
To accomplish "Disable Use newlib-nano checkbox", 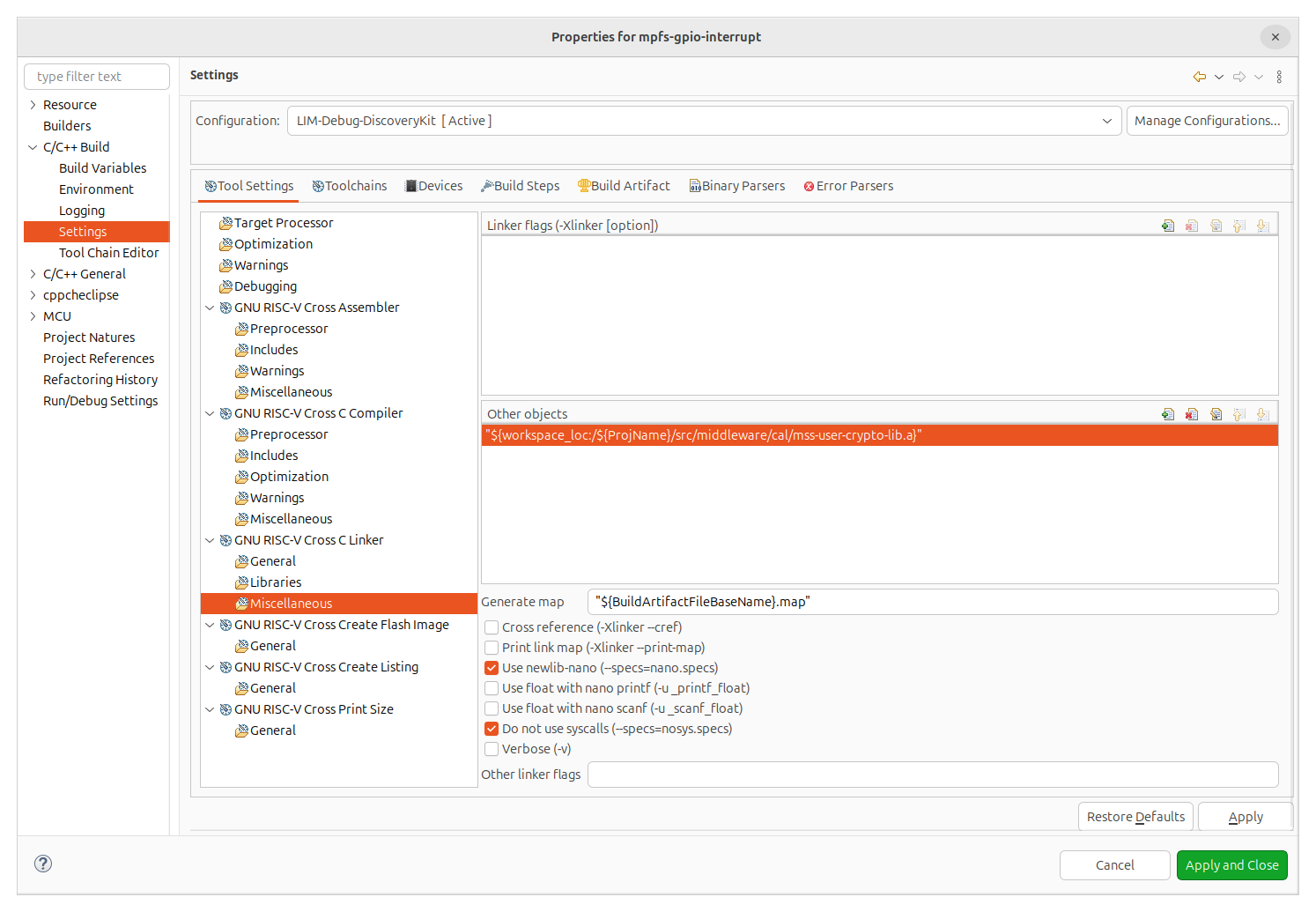I will (x=492, y=668).
